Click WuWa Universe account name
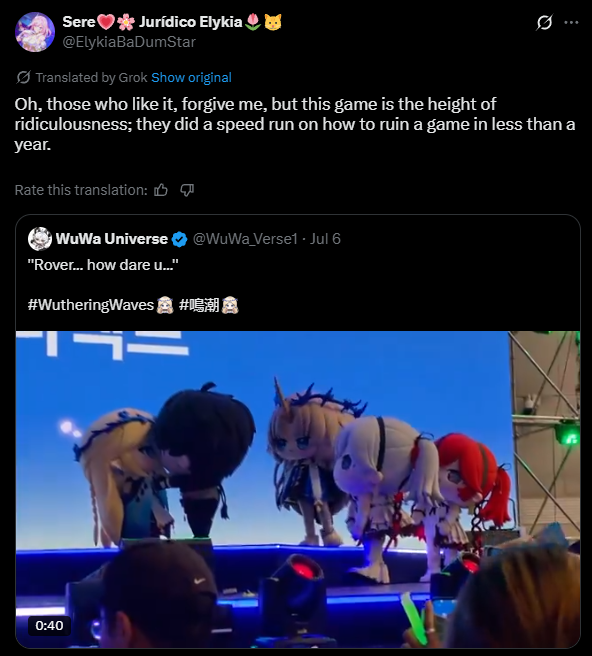The width and height of the screenshot is (592, 656). point(112,239)
